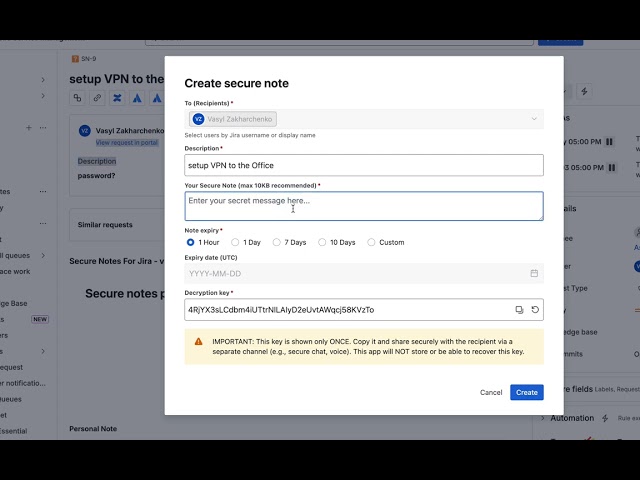Click 'Personal Note' heading
This screenshot has width=640, height=480.
pyautogui.click(x=93, y=429)
